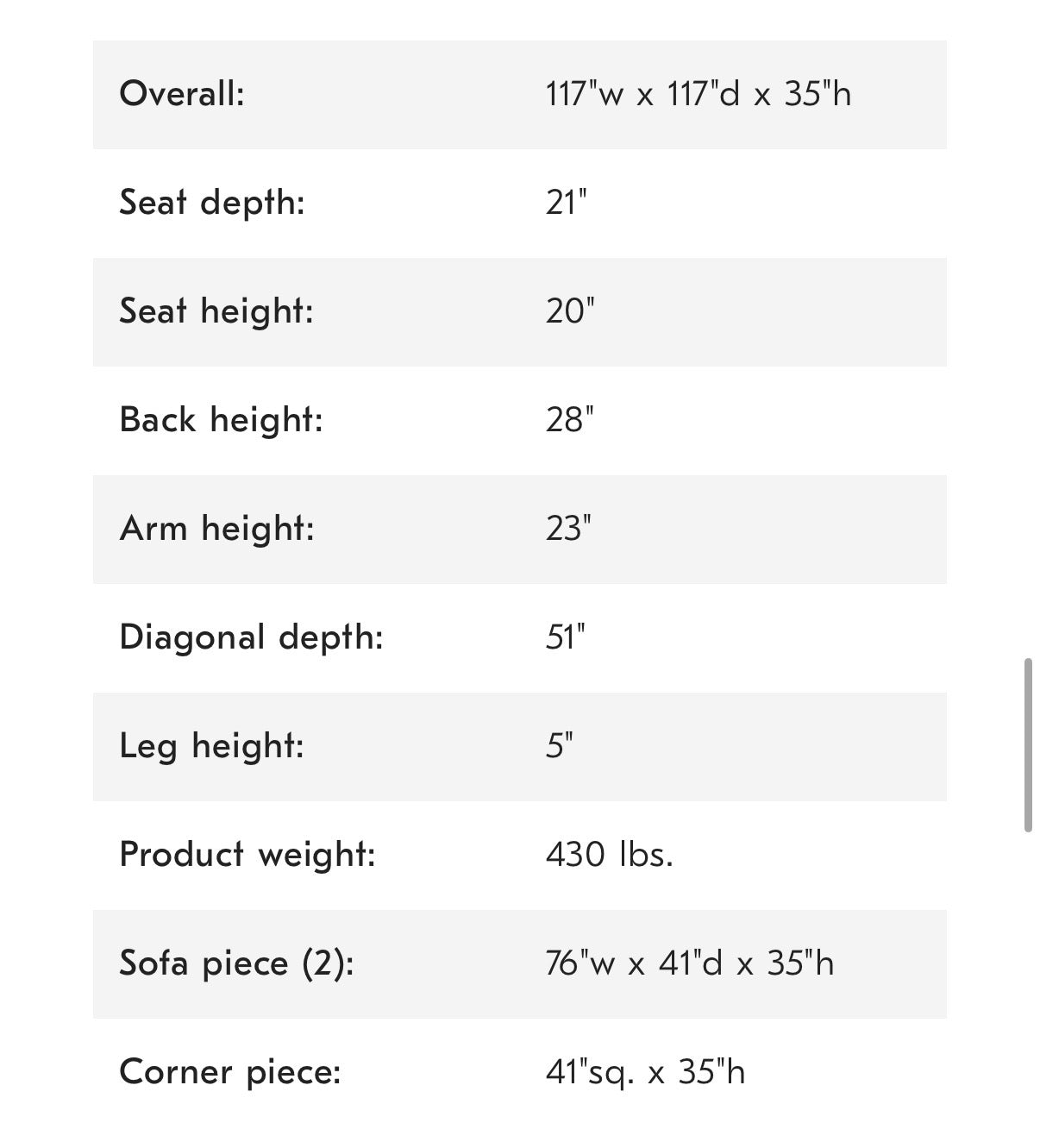Select the Corner piece label
Screen dimensions: 1040x1148
pyautogui.click(x=230, y=1072)
